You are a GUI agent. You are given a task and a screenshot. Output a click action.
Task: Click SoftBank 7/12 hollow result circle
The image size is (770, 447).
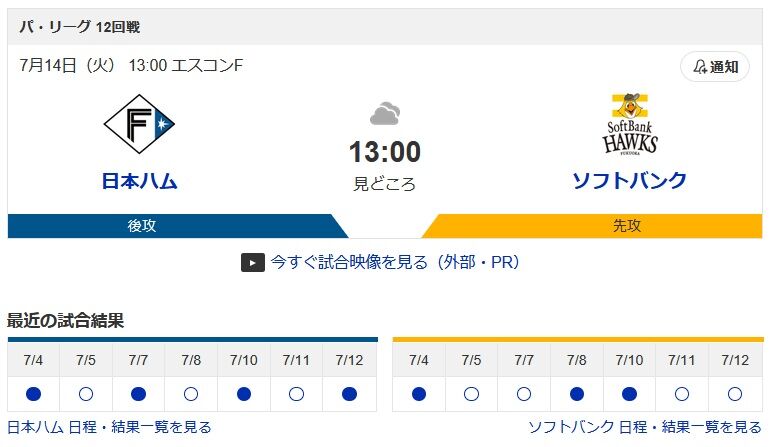(x=735, y=394)
